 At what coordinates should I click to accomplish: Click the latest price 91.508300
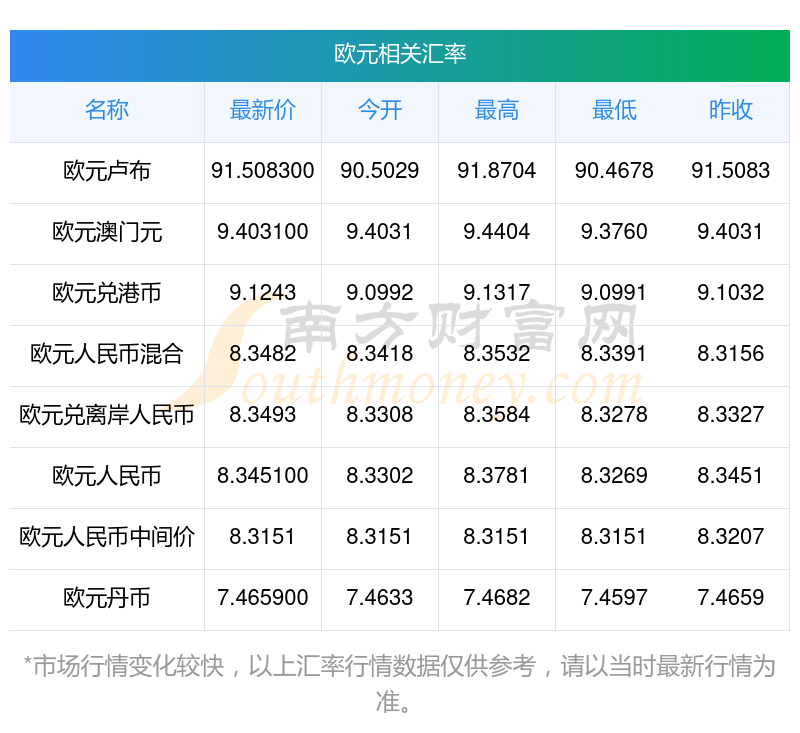pos(263,170)
